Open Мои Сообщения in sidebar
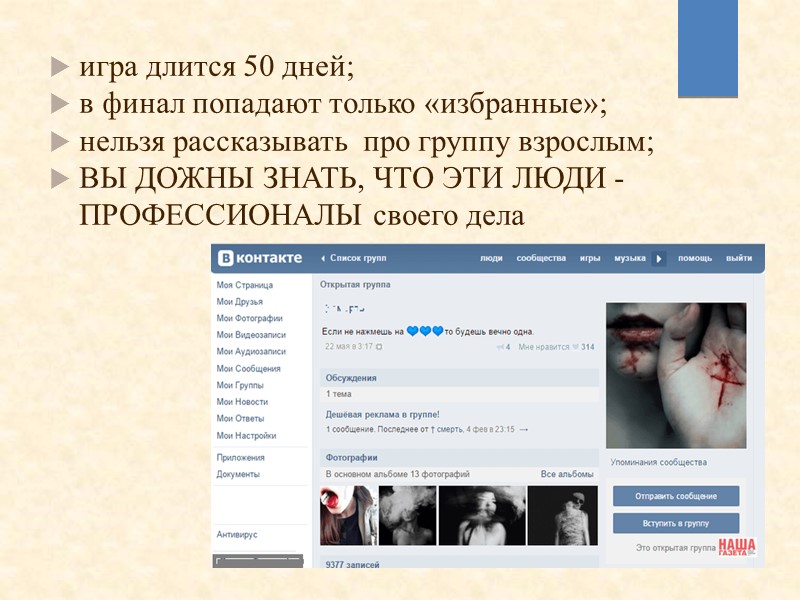Screen dimensions: 800x600 pyautogui.click(x=248, y=368)
